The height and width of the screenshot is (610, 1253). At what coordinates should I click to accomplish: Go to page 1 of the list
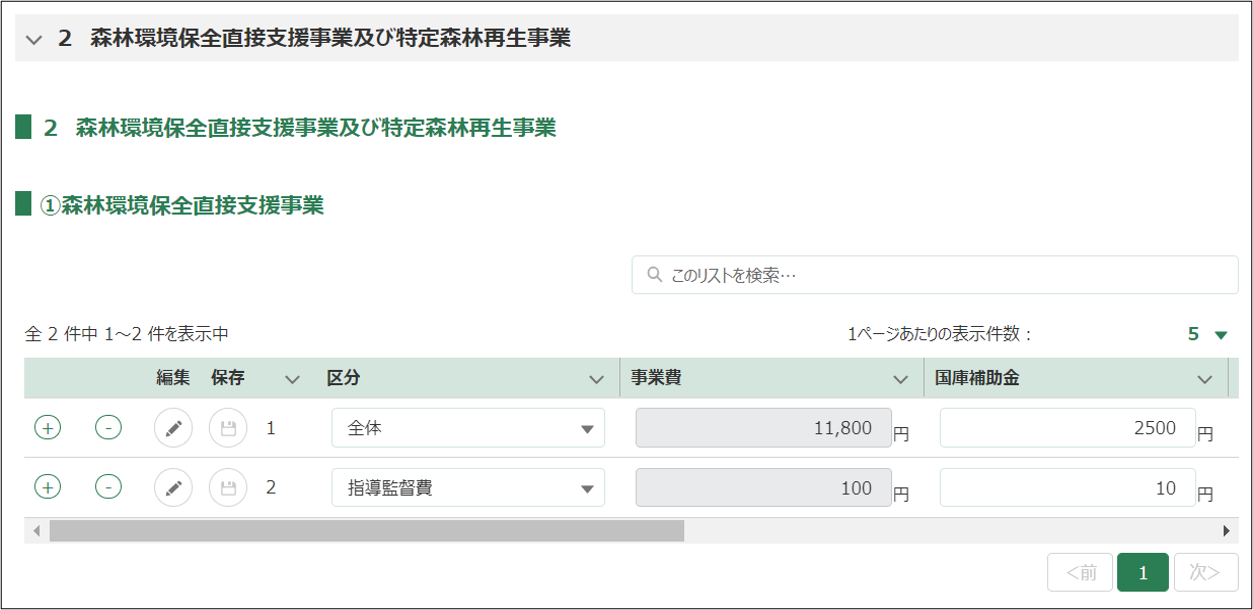coord(1142,572)
